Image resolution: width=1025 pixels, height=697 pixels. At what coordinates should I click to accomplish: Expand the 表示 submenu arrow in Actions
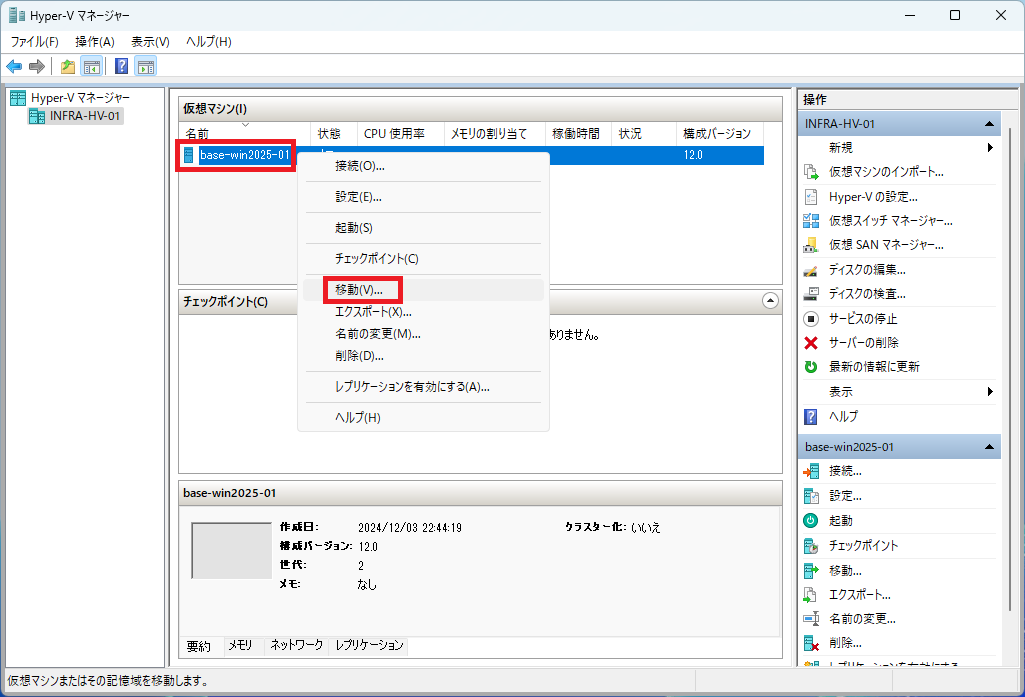click(990, 392)
